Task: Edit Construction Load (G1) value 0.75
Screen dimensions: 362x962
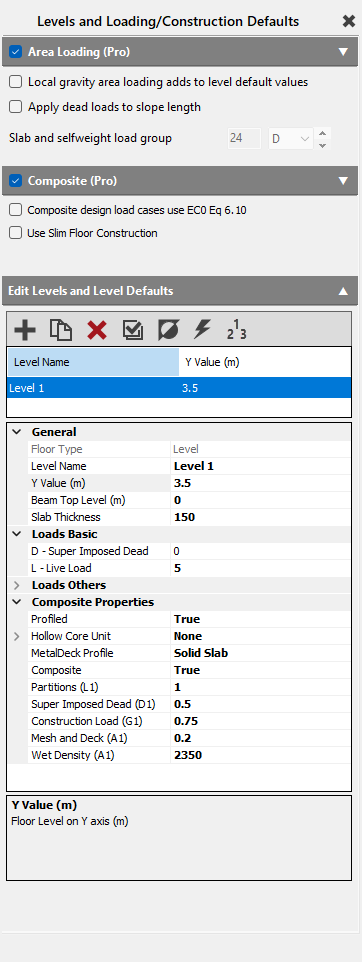Action: [260, 721]
